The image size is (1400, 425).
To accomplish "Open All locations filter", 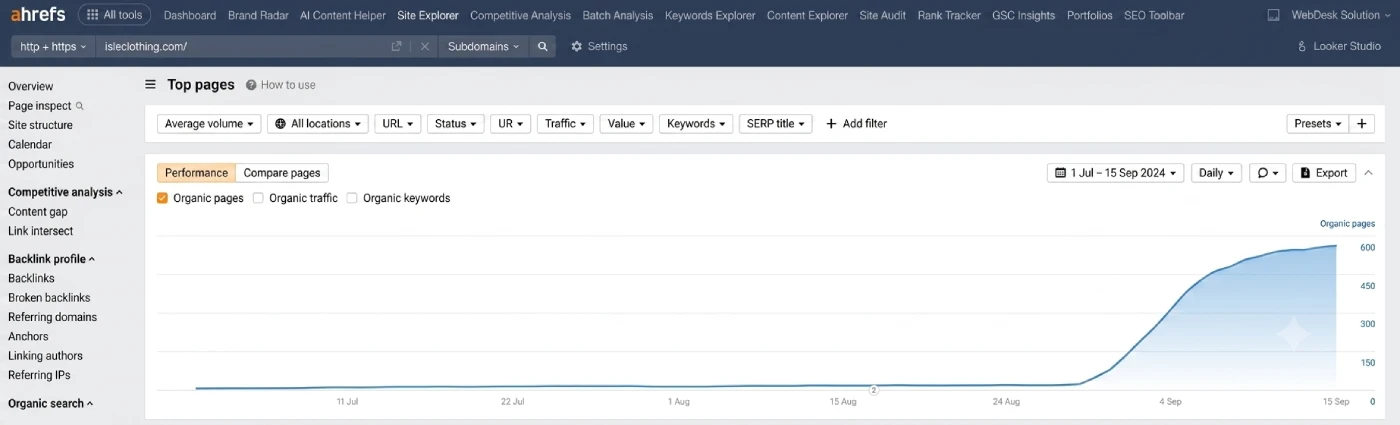I will [x=317, y=123].
